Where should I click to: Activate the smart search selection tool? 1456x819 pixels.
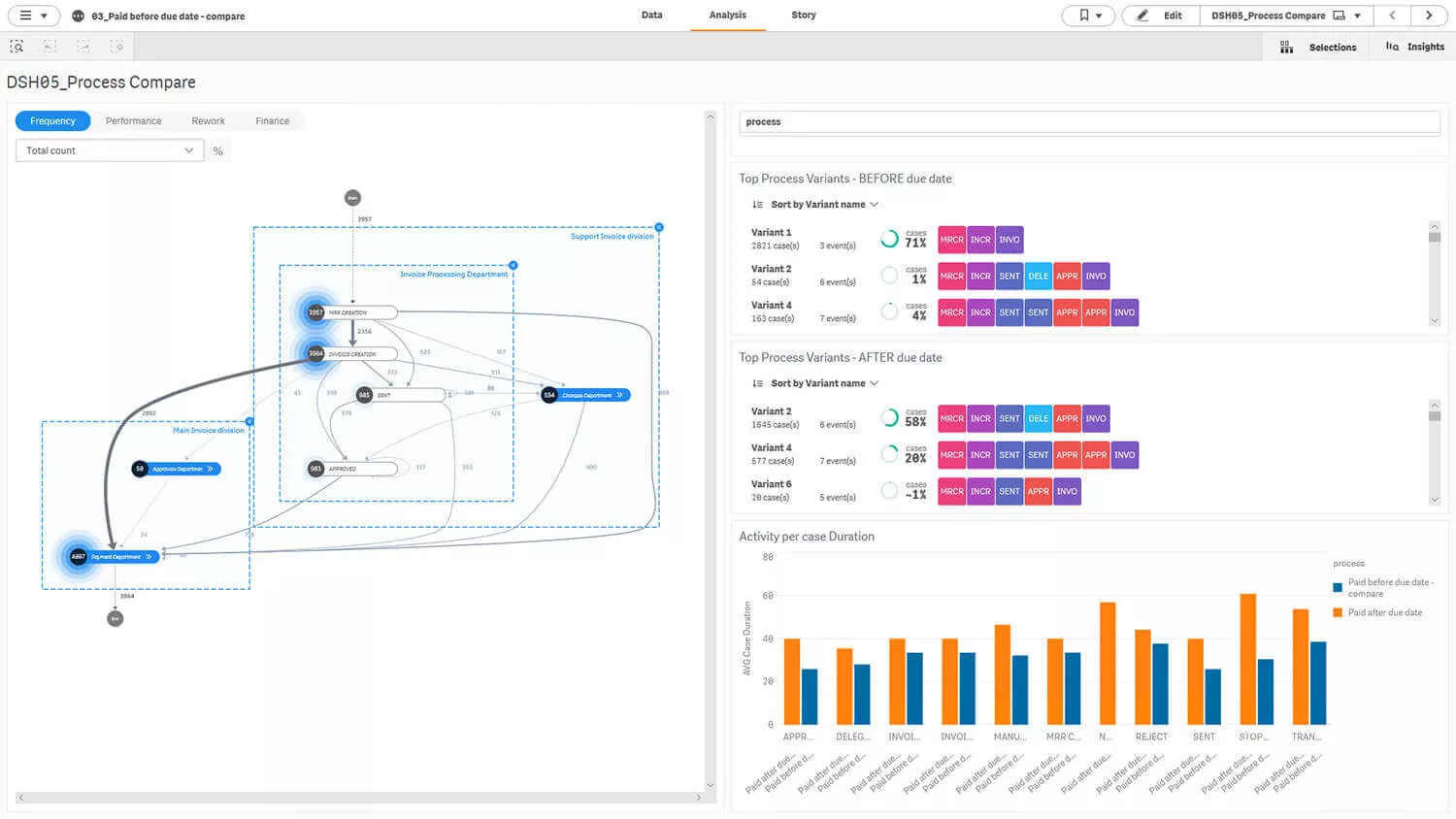point(17,47)
